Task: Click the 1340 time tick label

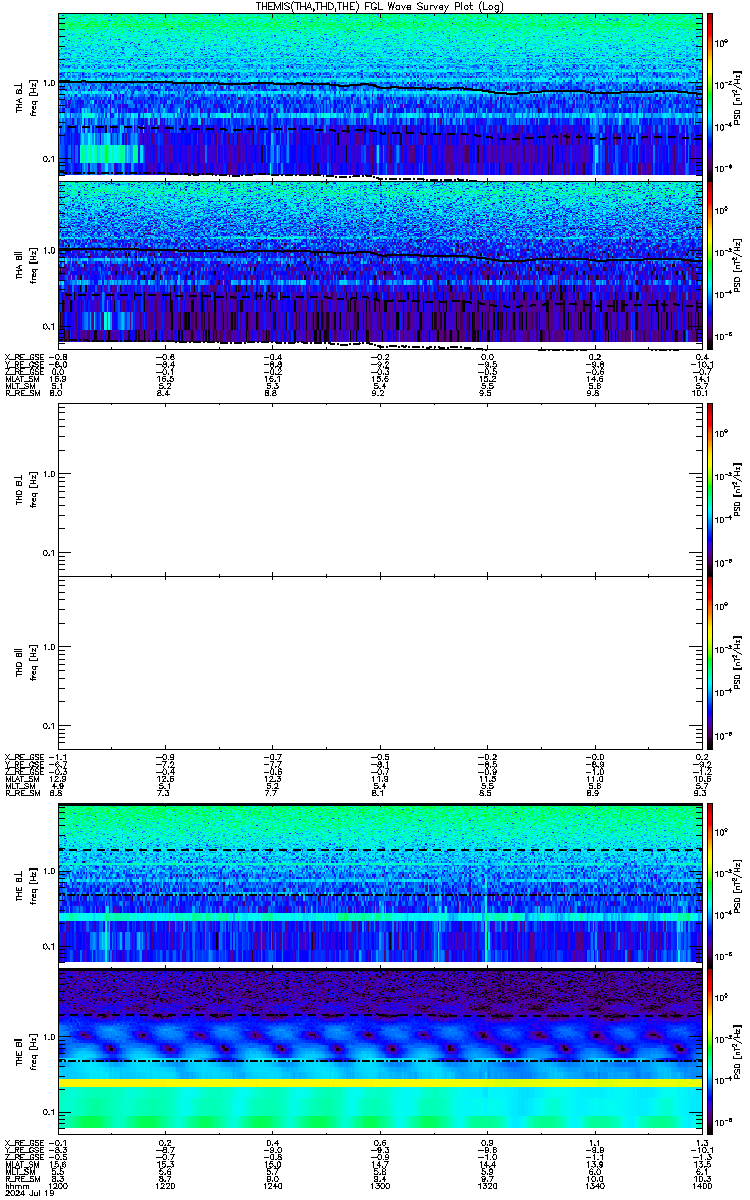Action: (x=594, y=1186)
